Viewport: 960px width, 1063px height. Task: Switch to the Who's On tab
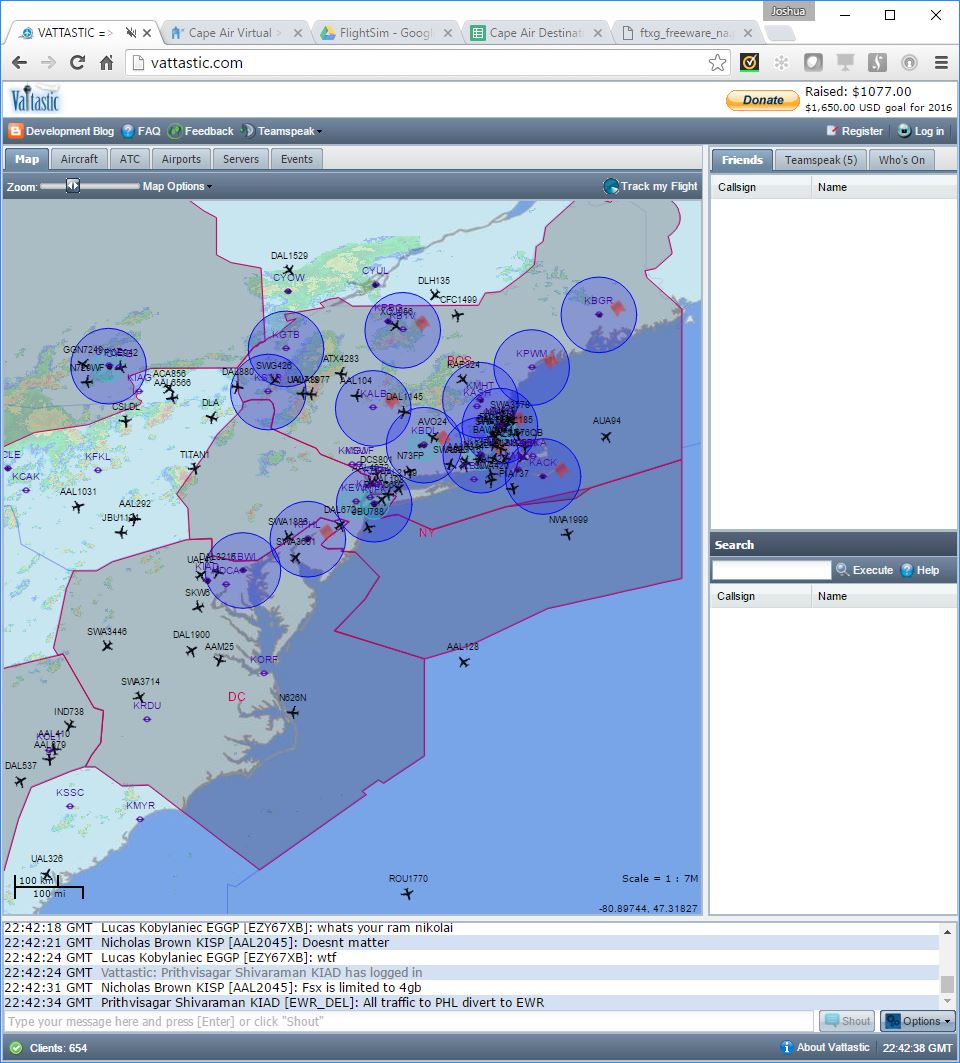901,160
